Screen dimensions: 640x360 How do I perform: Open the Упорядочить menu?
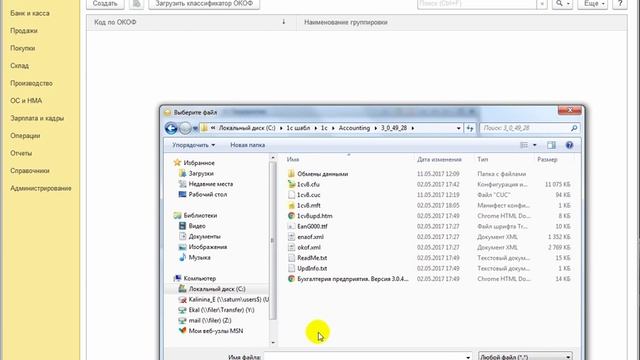193,145
